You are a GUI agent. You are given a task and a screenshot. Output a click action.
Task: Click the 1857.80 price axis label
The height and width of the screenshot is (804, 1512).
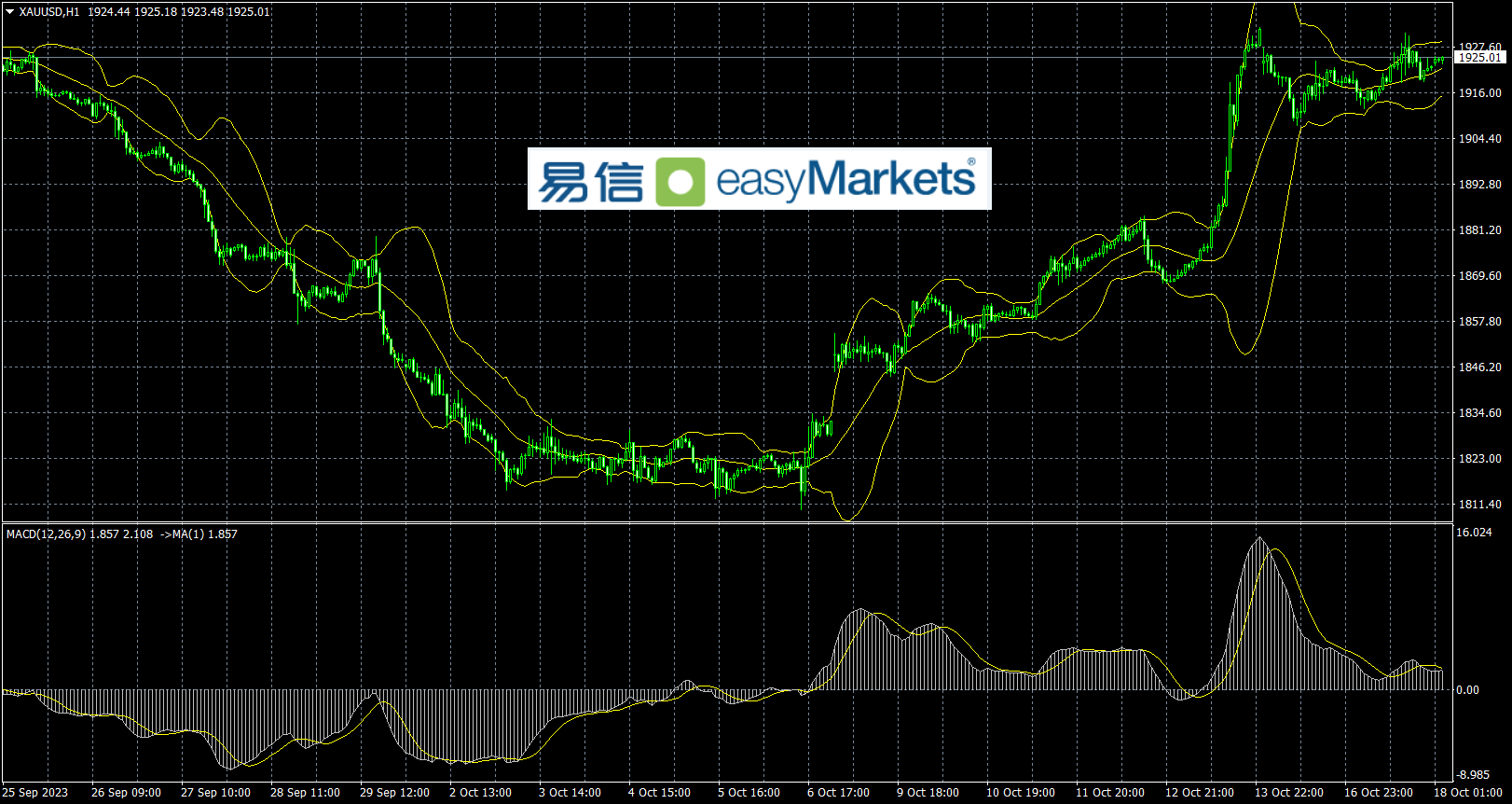[x=1480, y=322]
